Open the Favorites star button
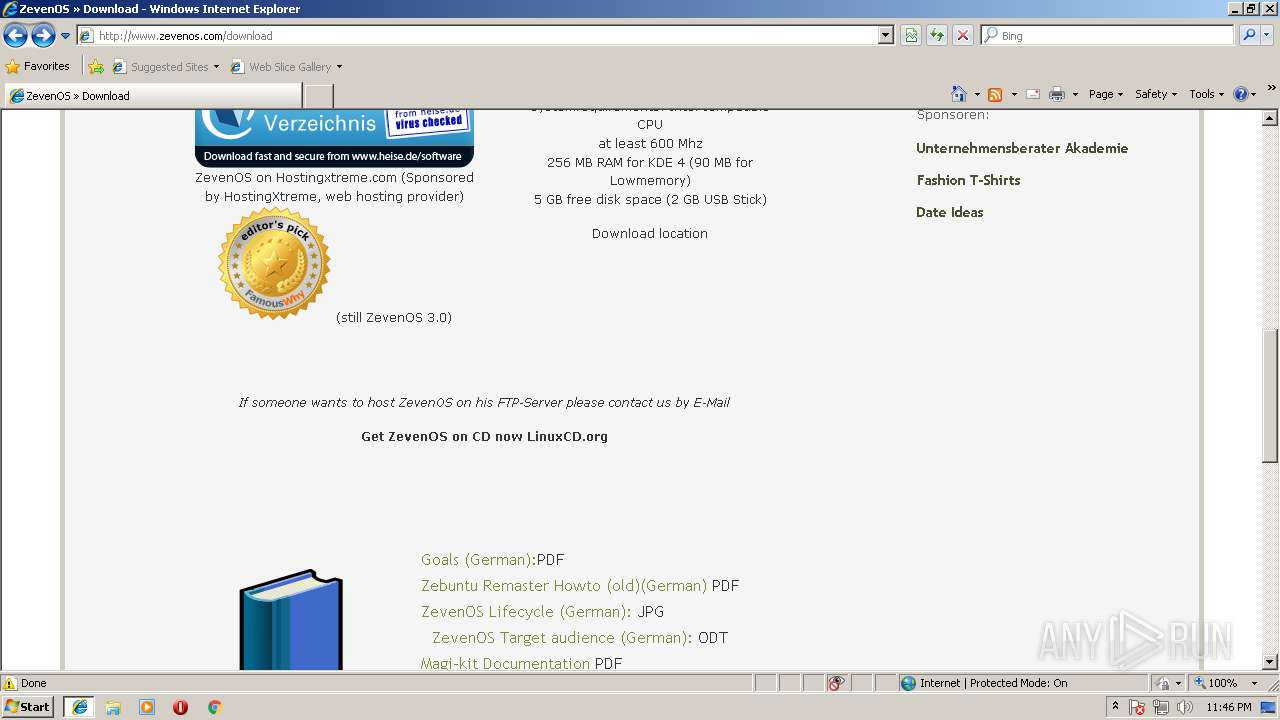 (x=38, y=67)
